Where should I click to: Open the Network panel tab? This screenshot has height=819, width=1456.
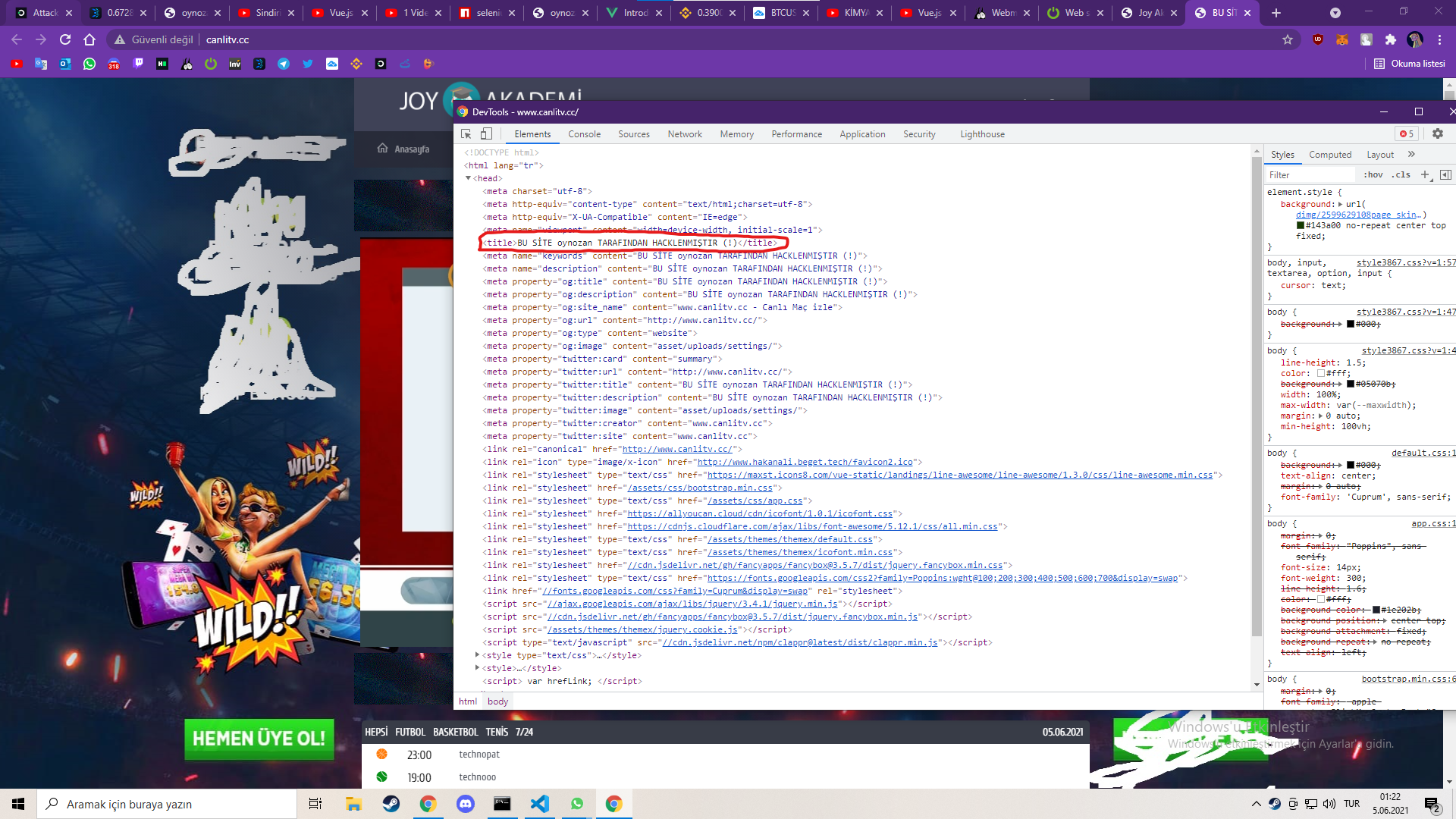(685, 134)
